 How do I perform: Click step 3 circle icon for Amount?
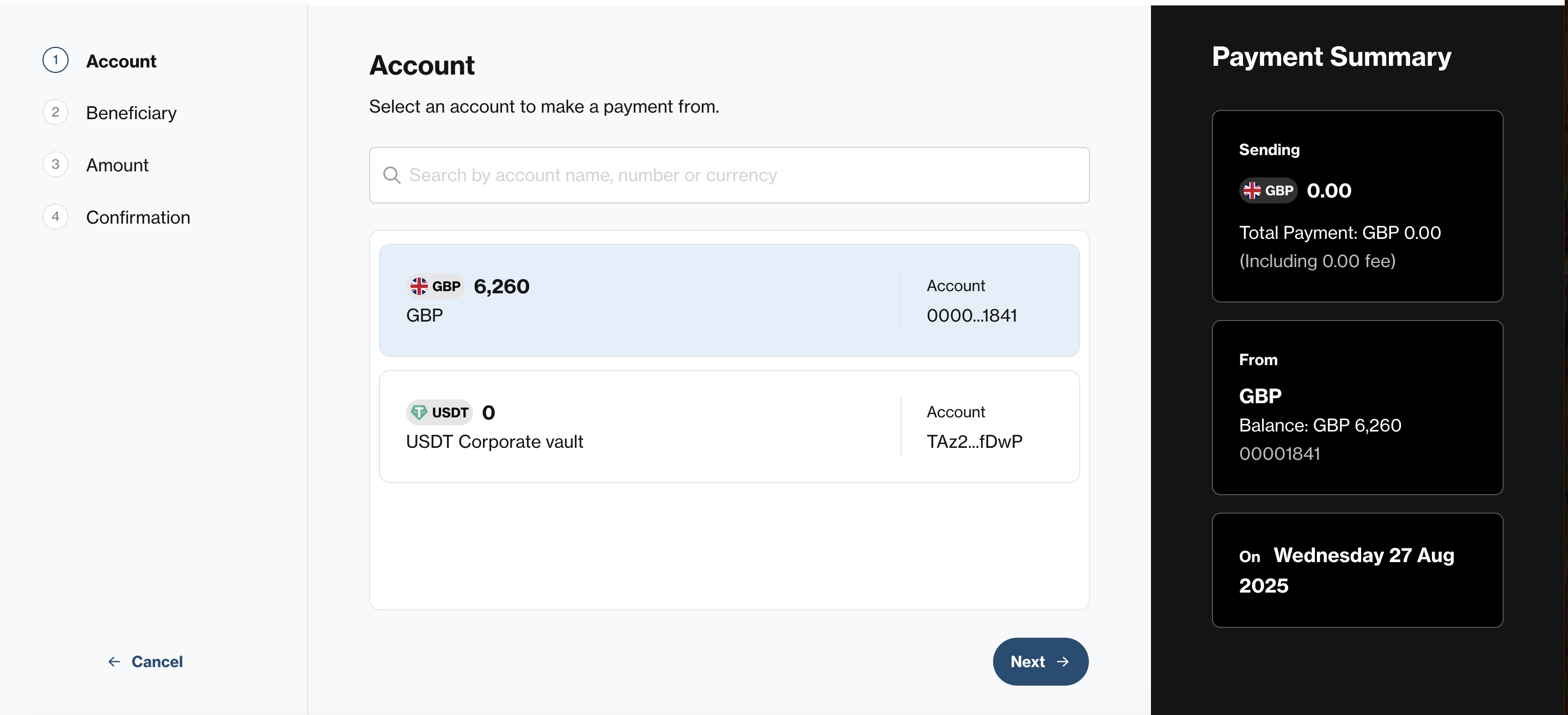tap(56, 165)
